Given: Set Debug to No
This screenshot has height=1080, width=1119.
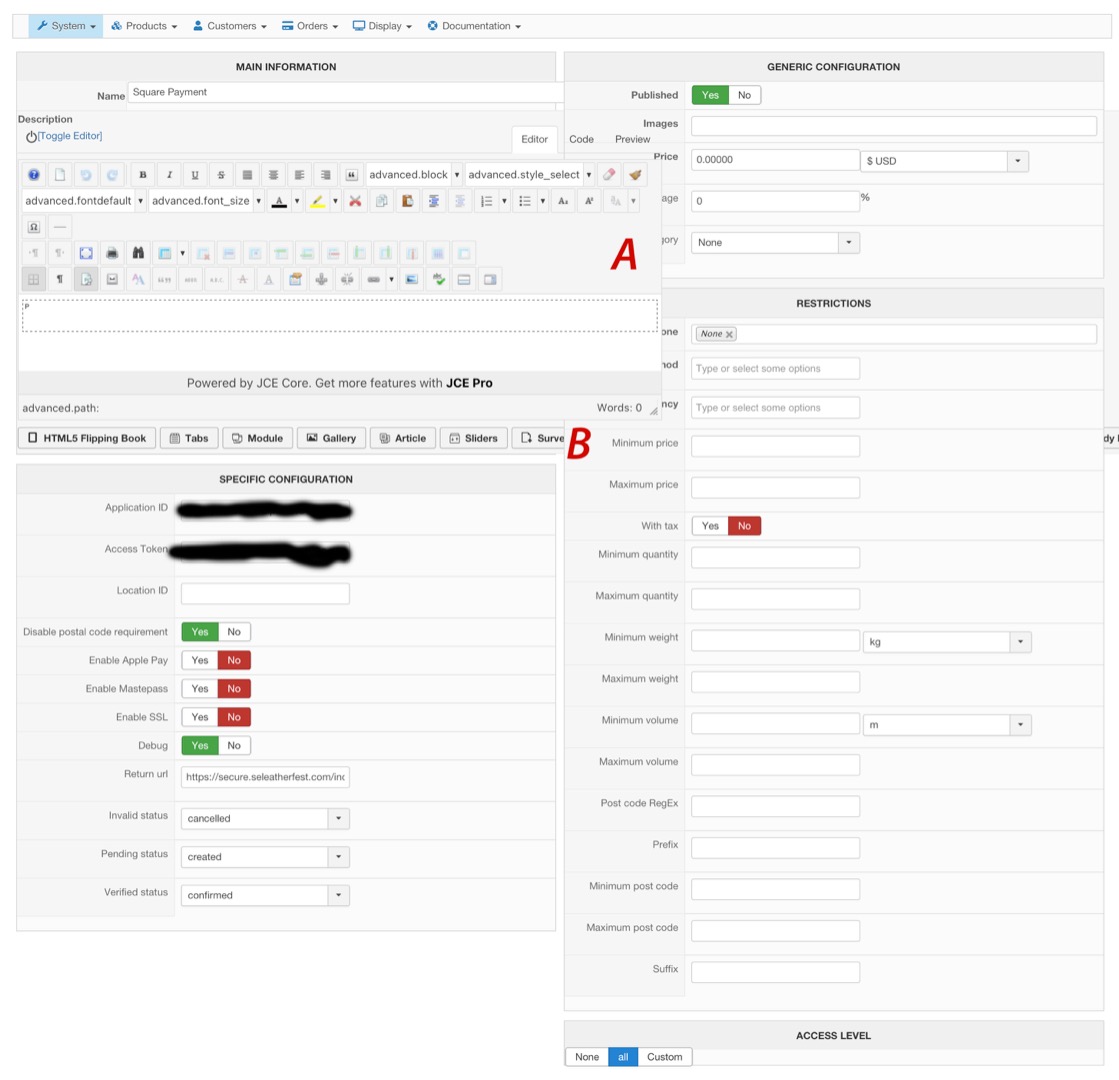Looking at the screenshot, I should pyautogui.click(x=234, y=745).
